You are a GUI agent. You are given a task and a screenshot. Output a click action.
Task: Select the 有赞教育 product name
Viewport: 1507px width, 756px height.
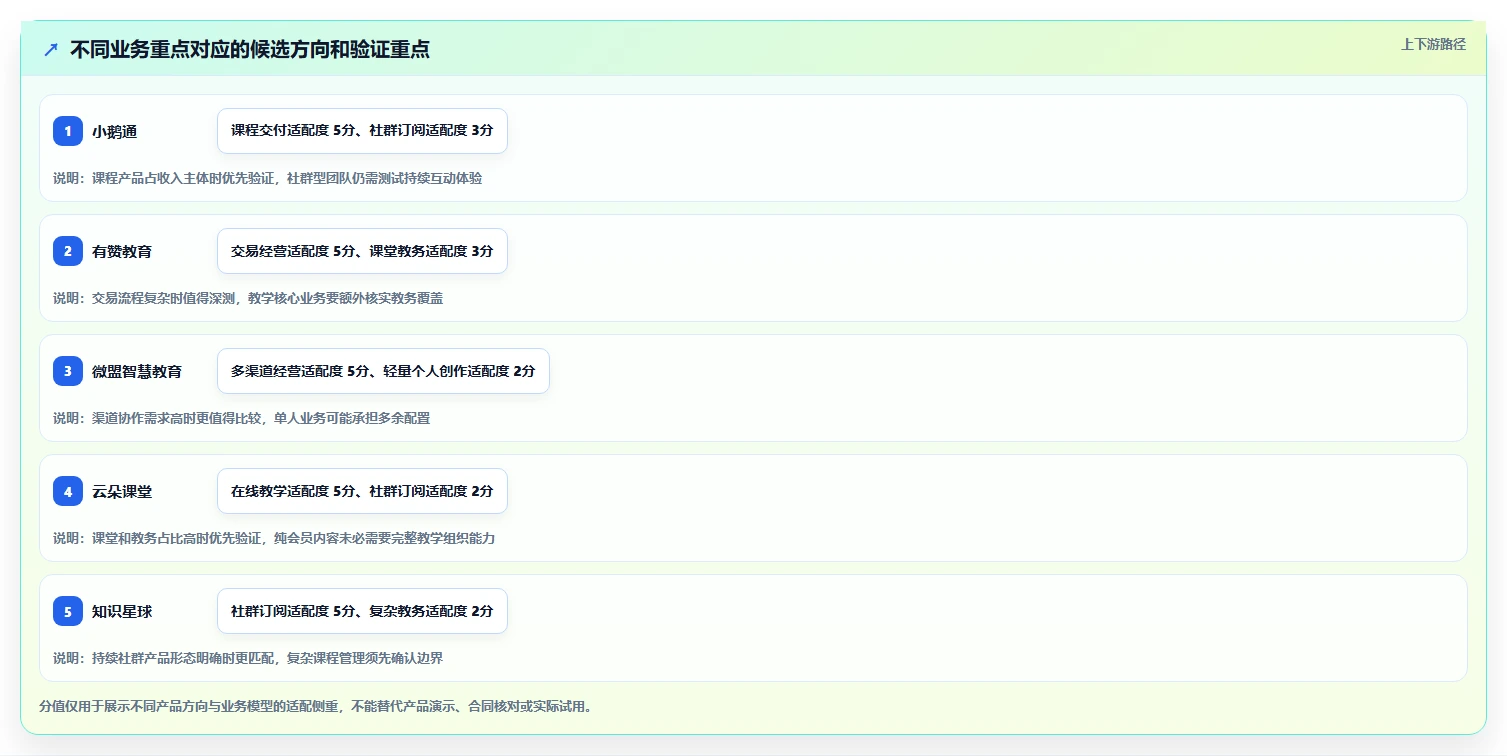point(122,251)
